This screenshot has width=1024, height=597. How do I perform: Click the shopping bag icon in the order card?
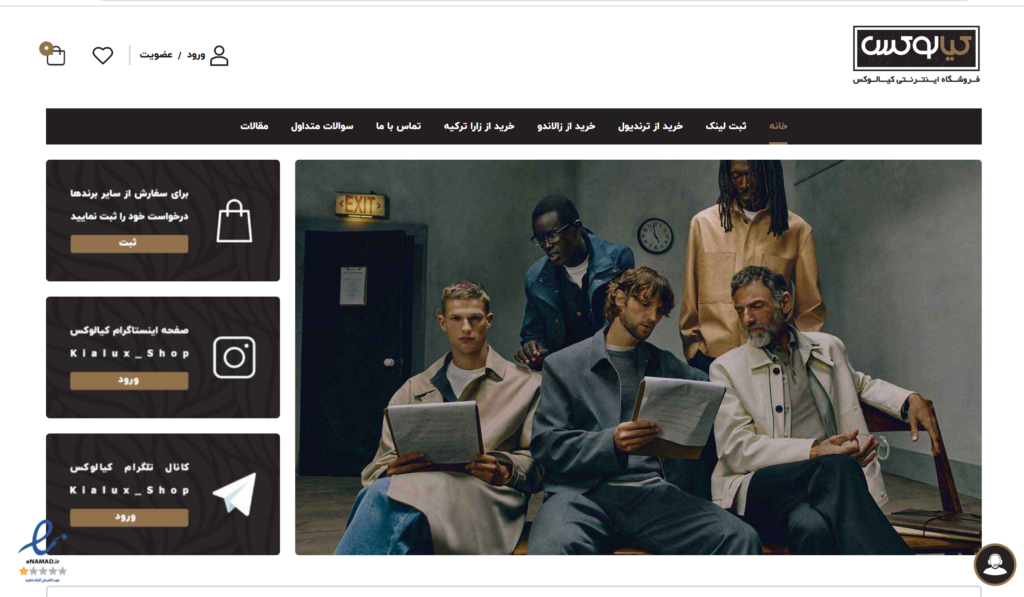coord(234,221)
